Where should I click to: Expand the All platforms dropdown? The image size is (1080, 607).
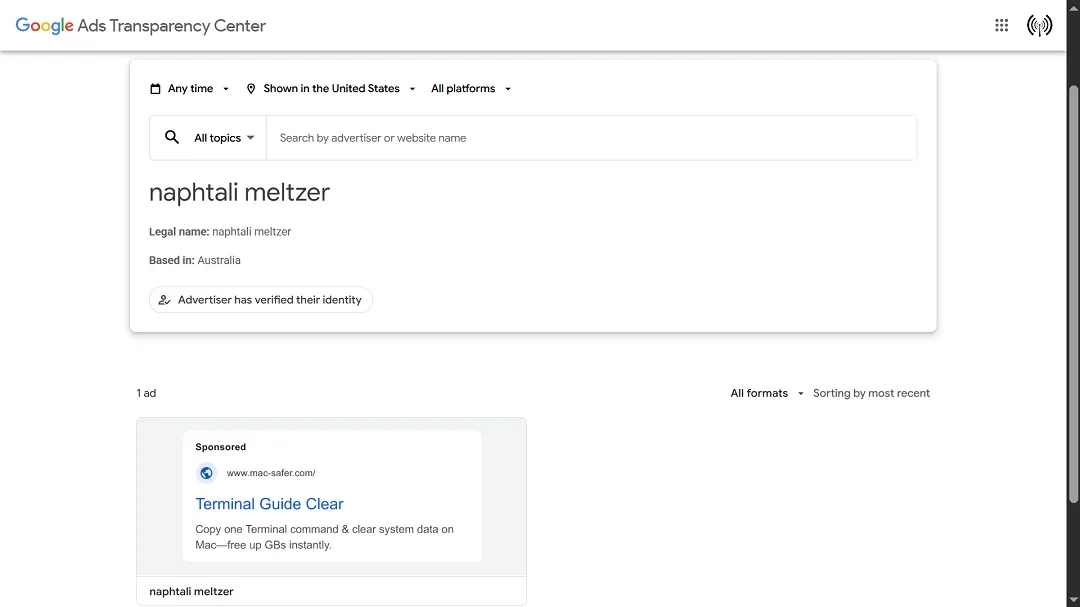[x=471, y=89]
